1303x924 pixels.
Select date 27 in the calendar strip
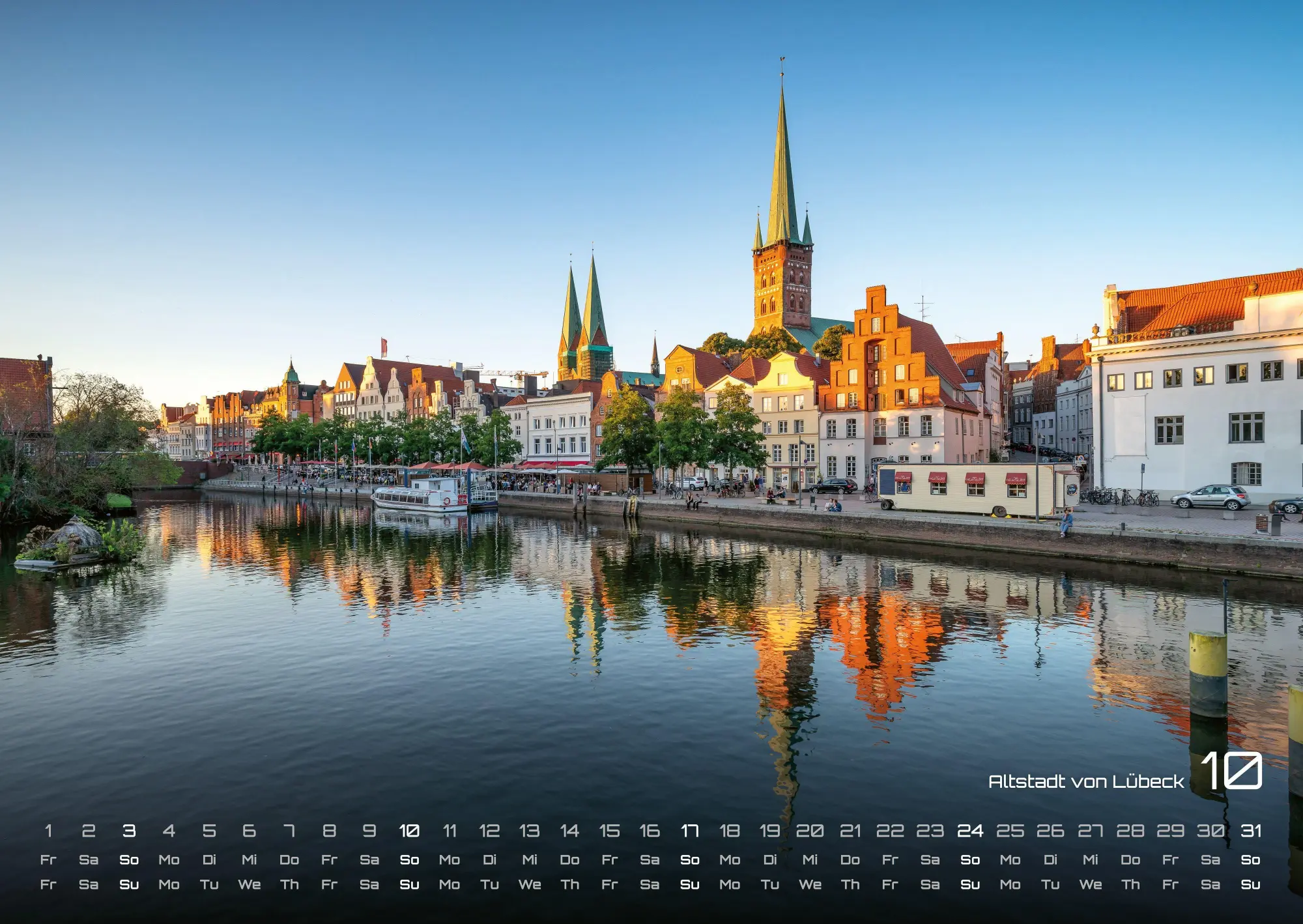point(1090,831)
